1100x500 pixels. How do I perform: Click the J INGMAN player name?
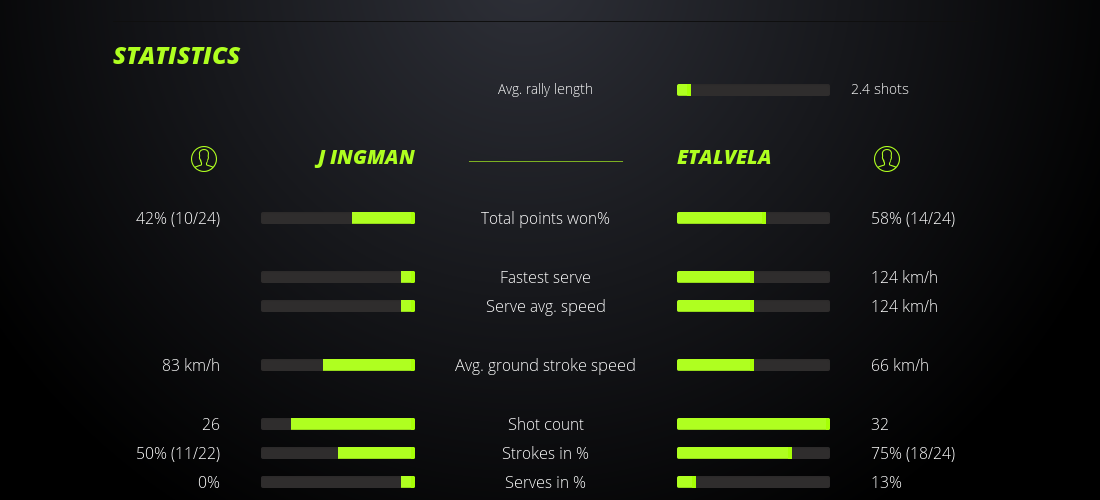pyautogui.click(x=365, y=157)
